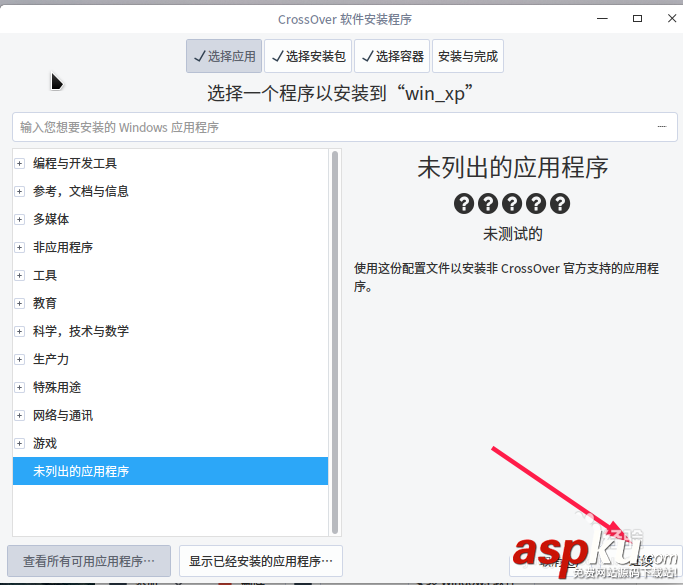Click the 未测试的 rating label

click(x=513, y=234)
